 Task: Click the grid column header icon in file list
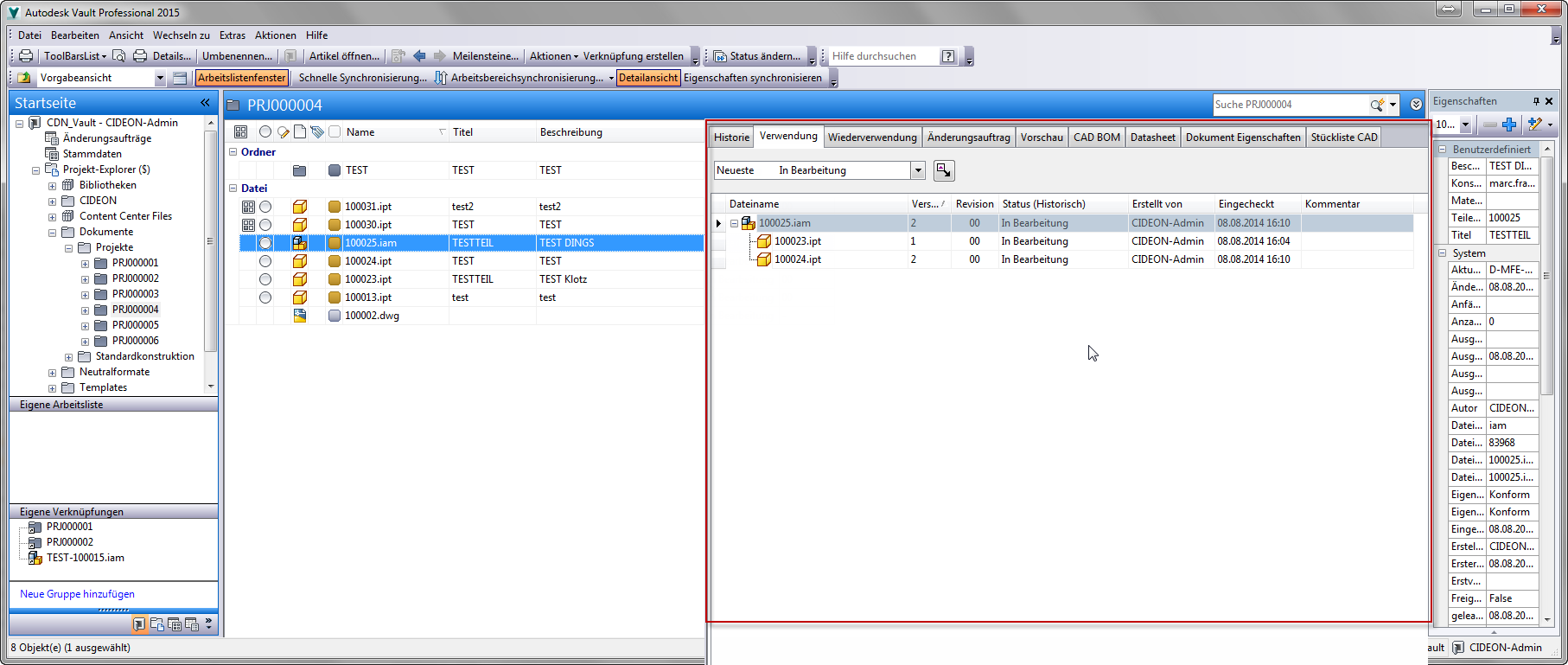click(x=240, y=132)
